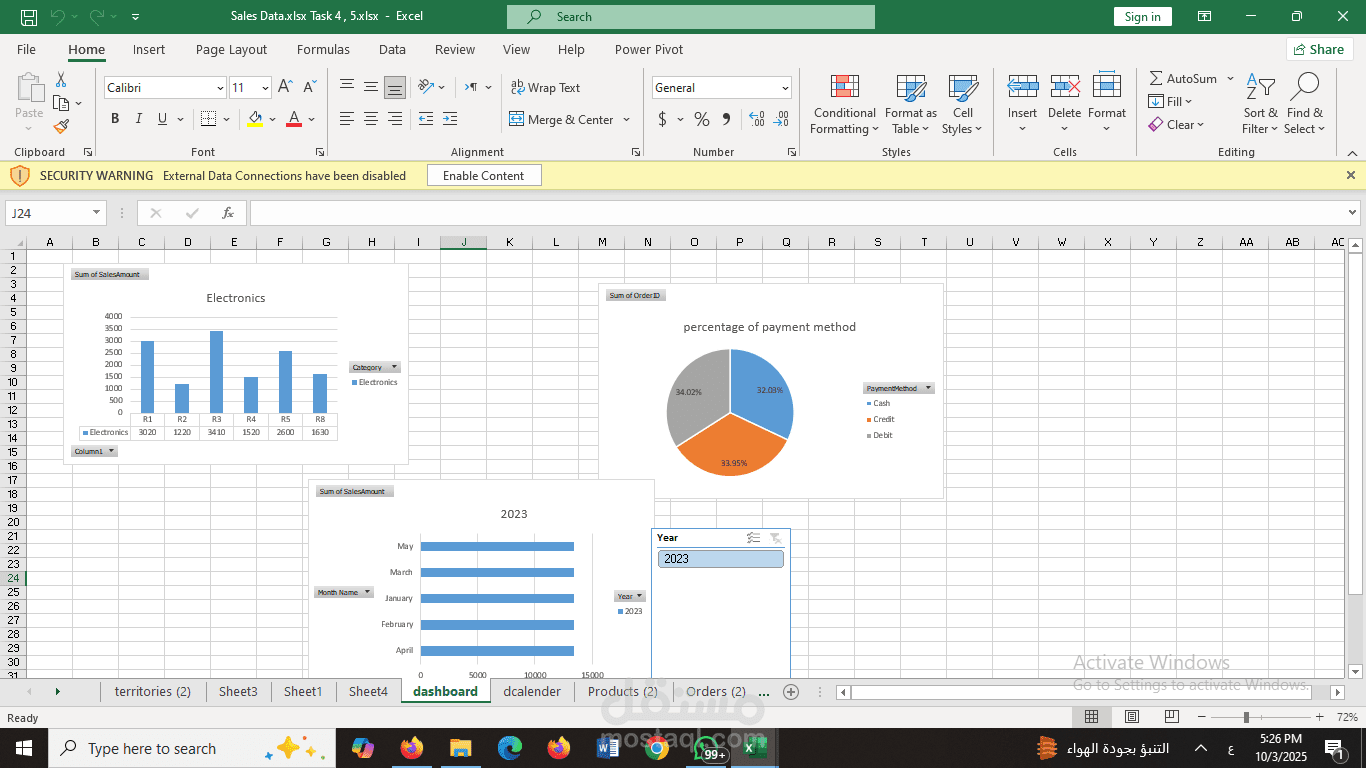Expand the Name Box dropdown
Image resolution: width=1366 pixels, height=768 pixels.
[x=97, y=213]
